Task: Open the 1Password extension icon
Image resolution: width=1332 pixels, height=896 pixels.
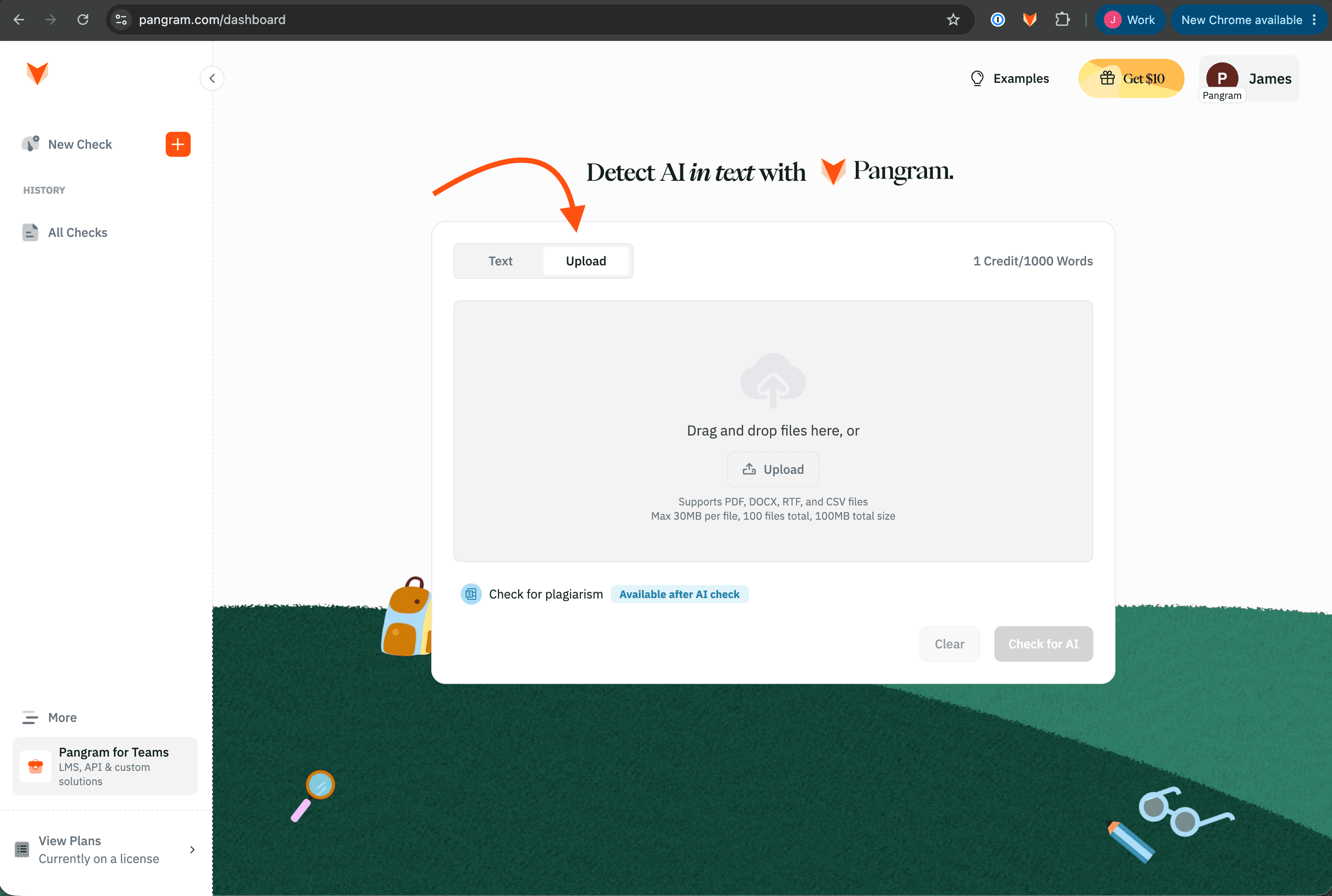Action: 997,20
